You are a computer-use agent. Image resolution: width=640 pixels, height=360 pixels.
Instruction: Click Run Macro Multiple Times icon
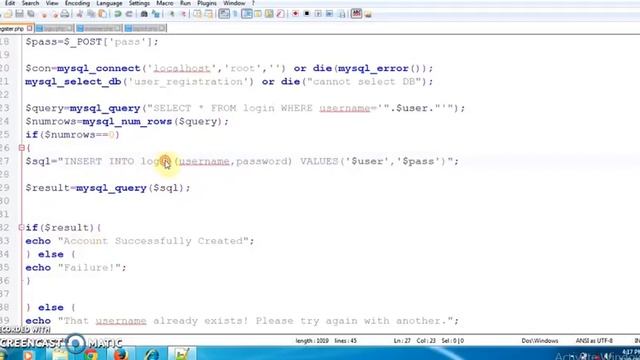point(329,14)
